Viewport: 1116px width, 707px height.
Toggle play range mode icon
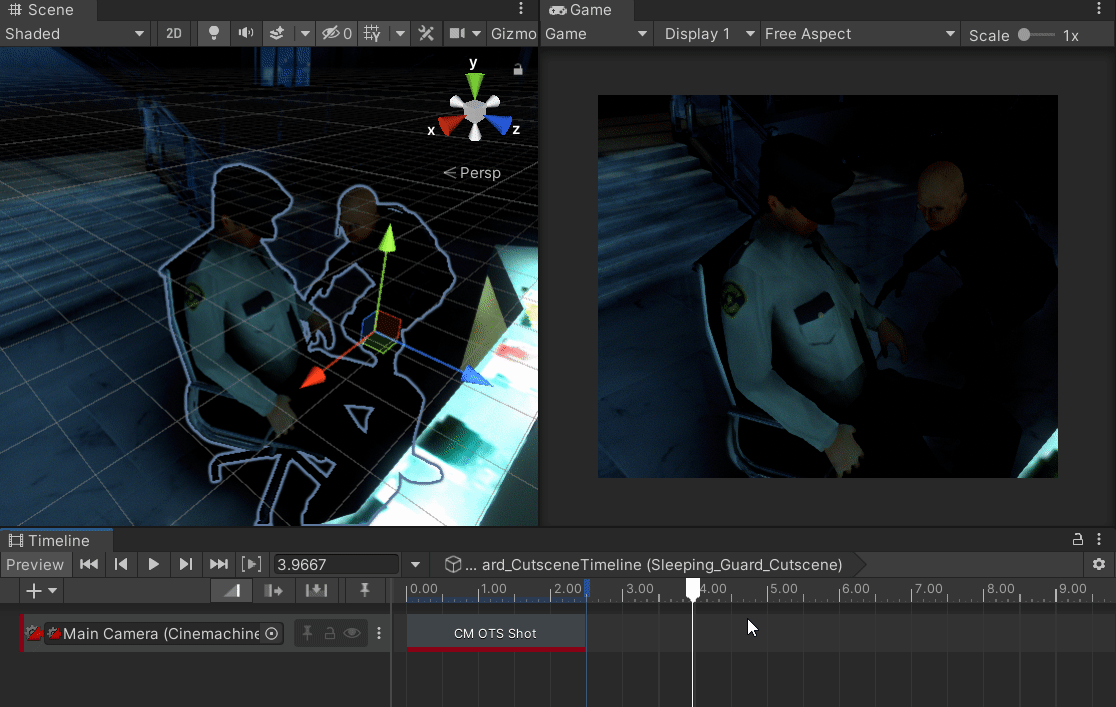251,565
